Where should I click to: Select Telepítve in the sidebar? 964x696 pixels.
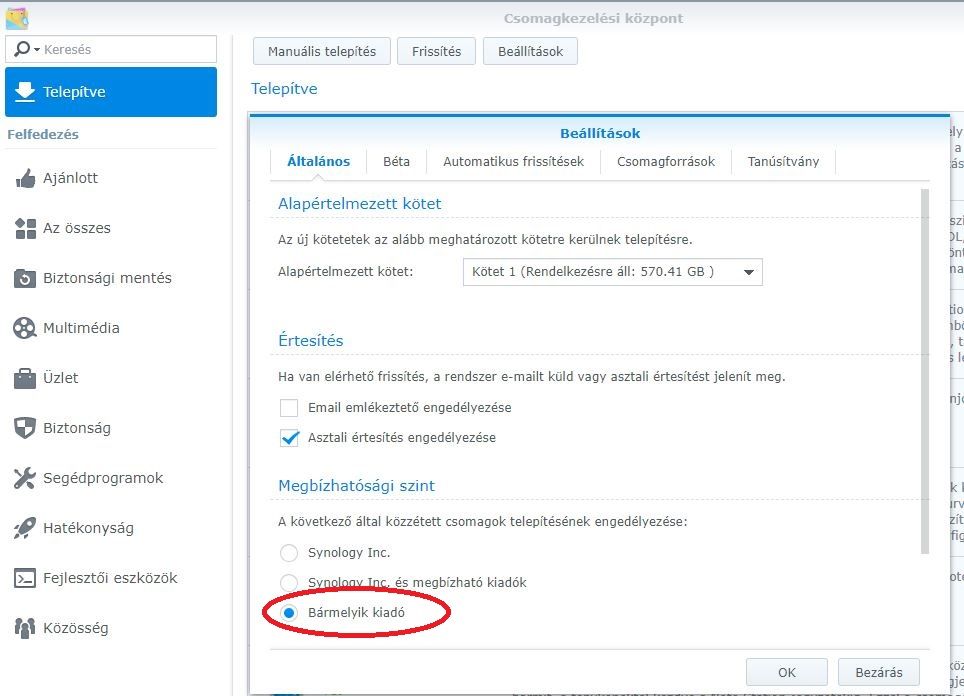[x=111, y=92]
